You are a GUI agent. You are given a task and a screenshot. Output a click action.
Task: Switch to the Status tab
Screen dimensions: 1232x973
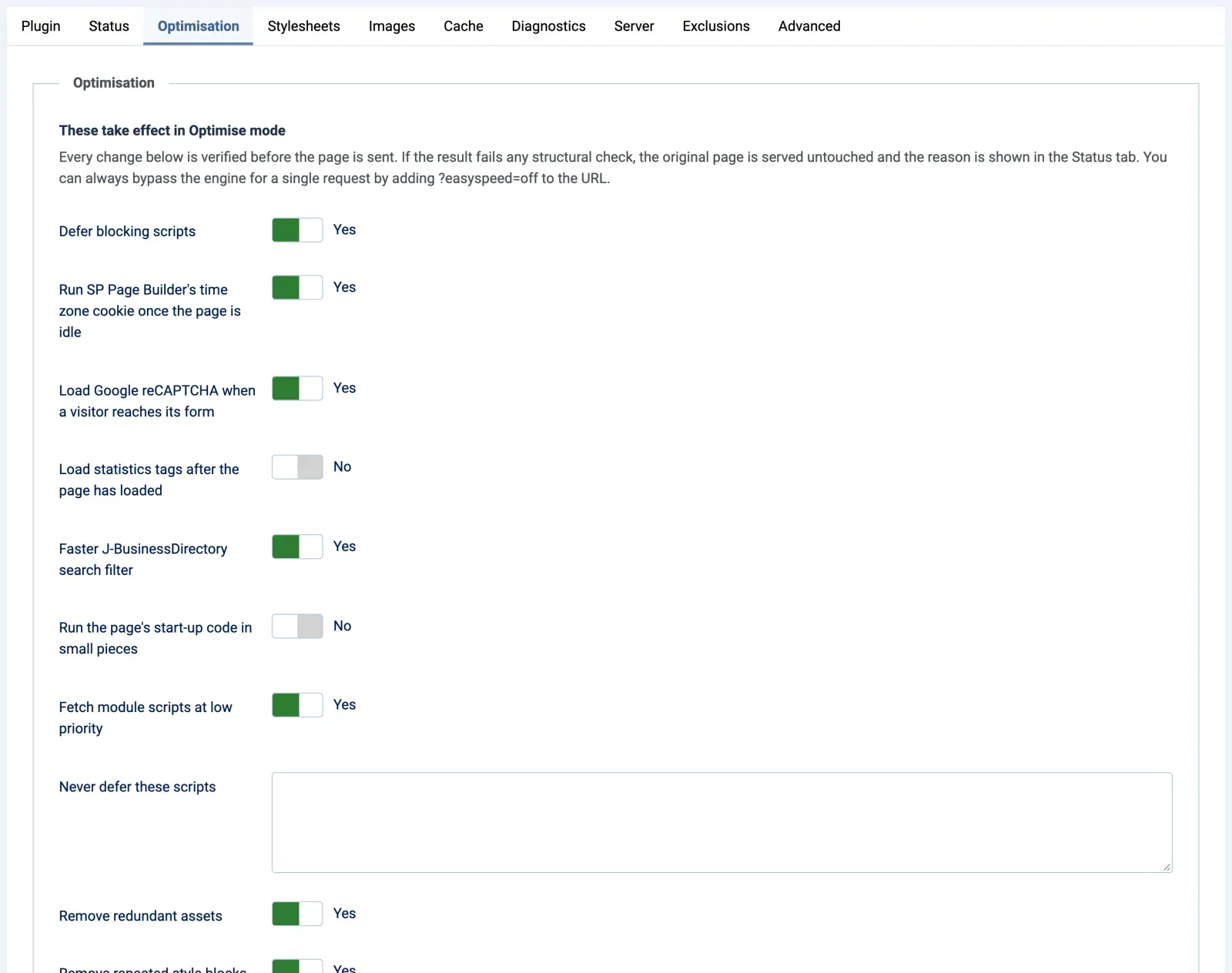109,26
